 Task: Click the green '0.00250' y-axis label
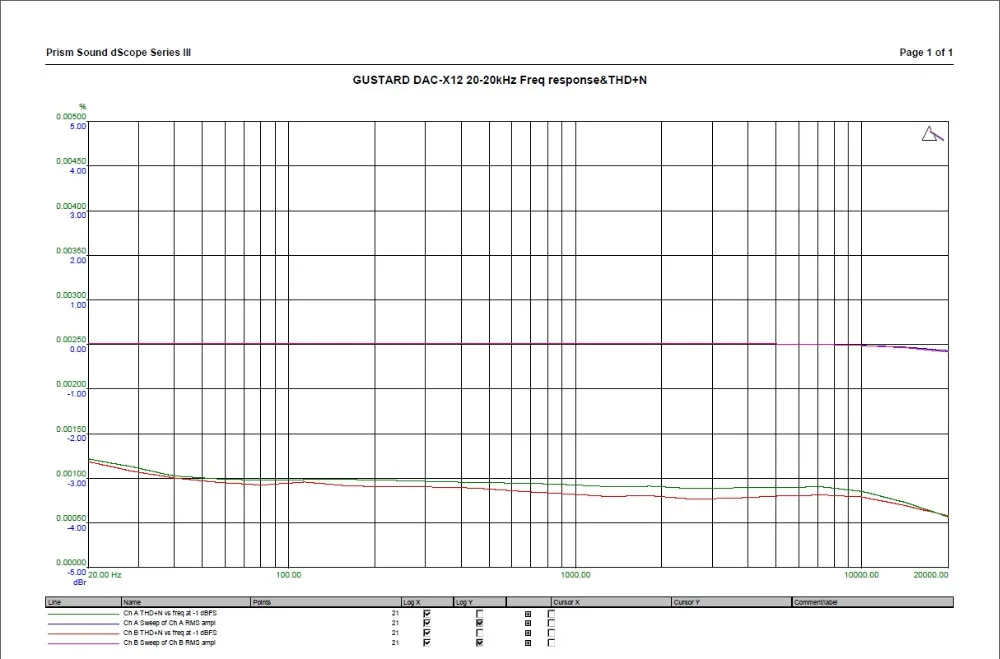point(71,340)
